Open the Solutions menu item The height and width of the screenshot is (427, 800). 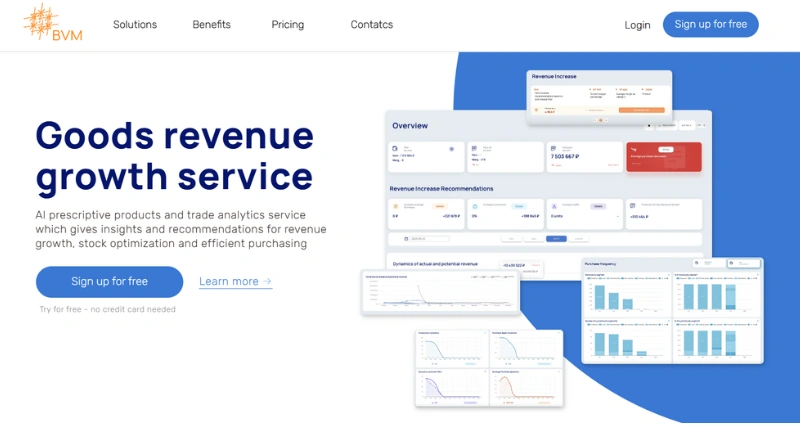click(135, 25)
